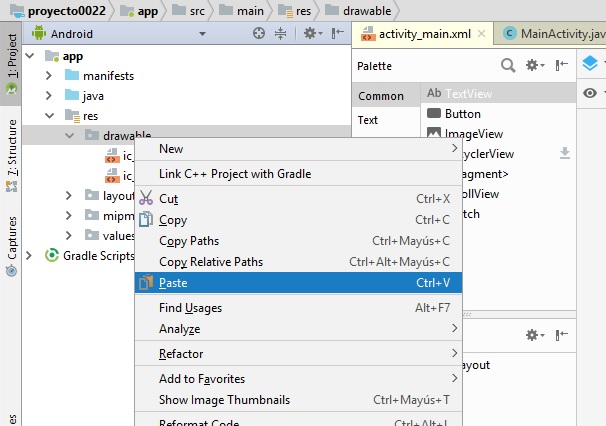Click the collapse all icon in Project panel
Screen dimensions: 606x426
[x=281, y=33]
